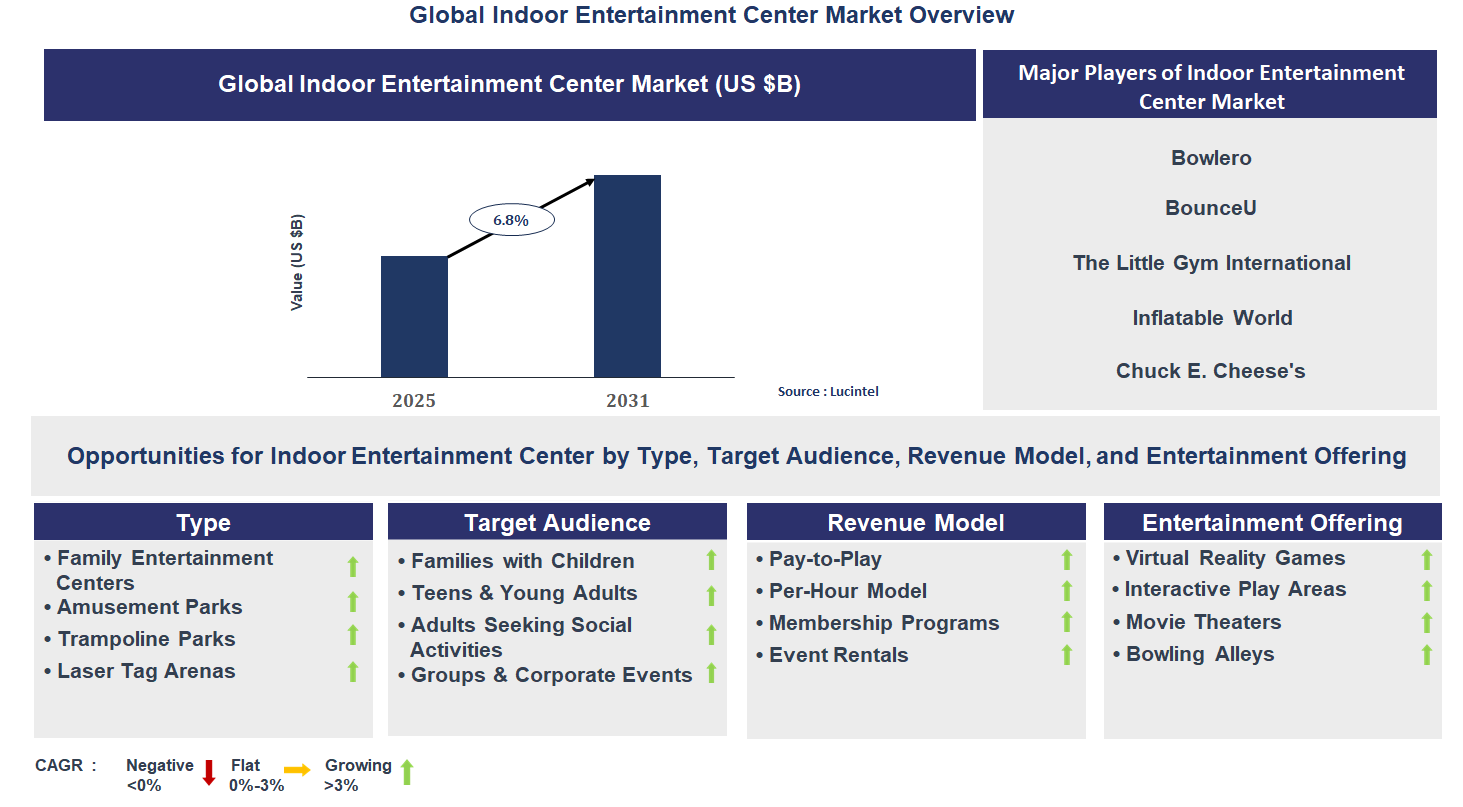This screenshot has width=1463, height=807.
Task: Select the growth arrow beside Trampoline Parks
Action: click(352, 634)
